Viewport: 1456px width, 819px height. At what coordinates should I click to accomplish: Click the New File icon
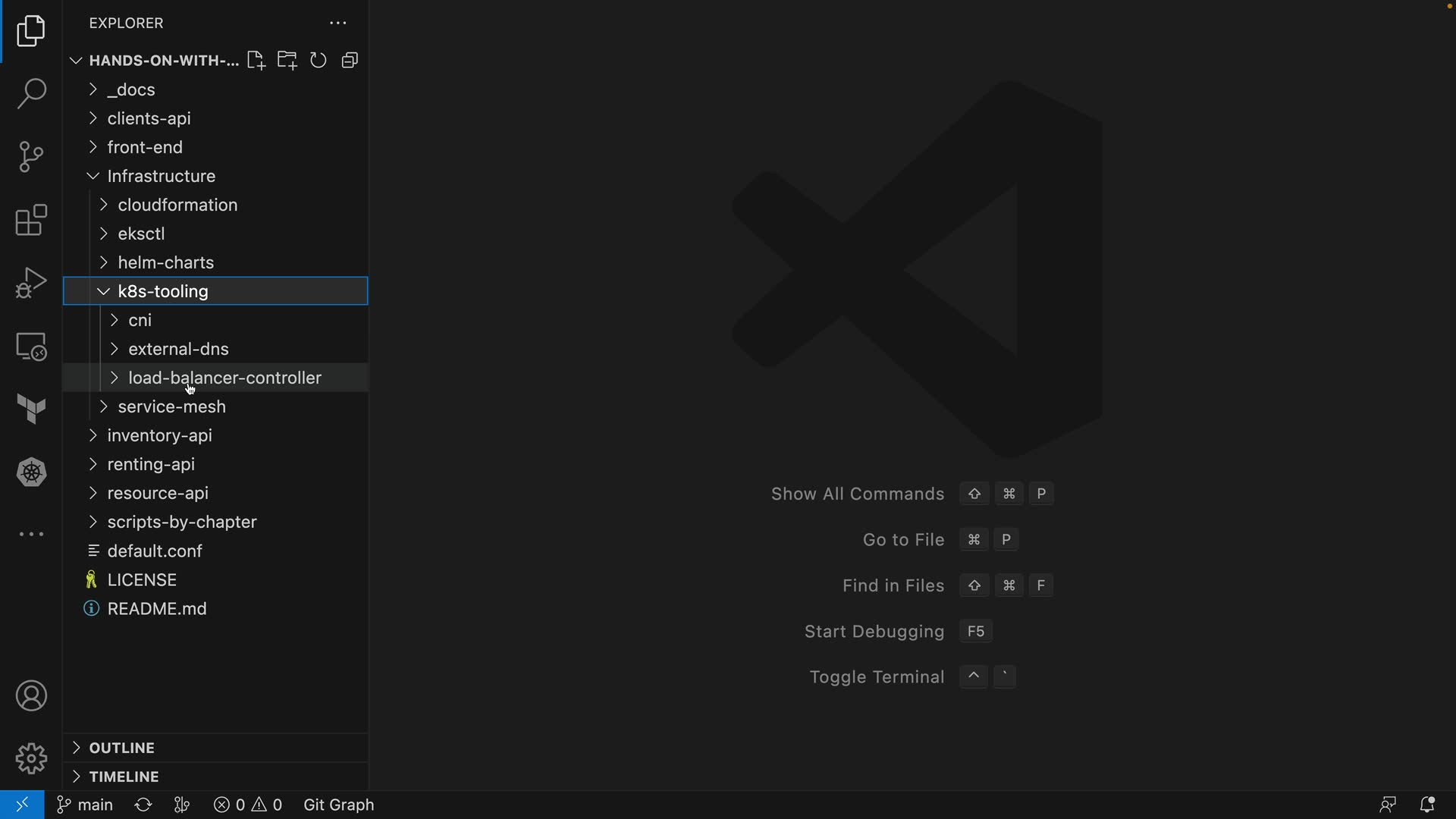click(x=256, y=61)
